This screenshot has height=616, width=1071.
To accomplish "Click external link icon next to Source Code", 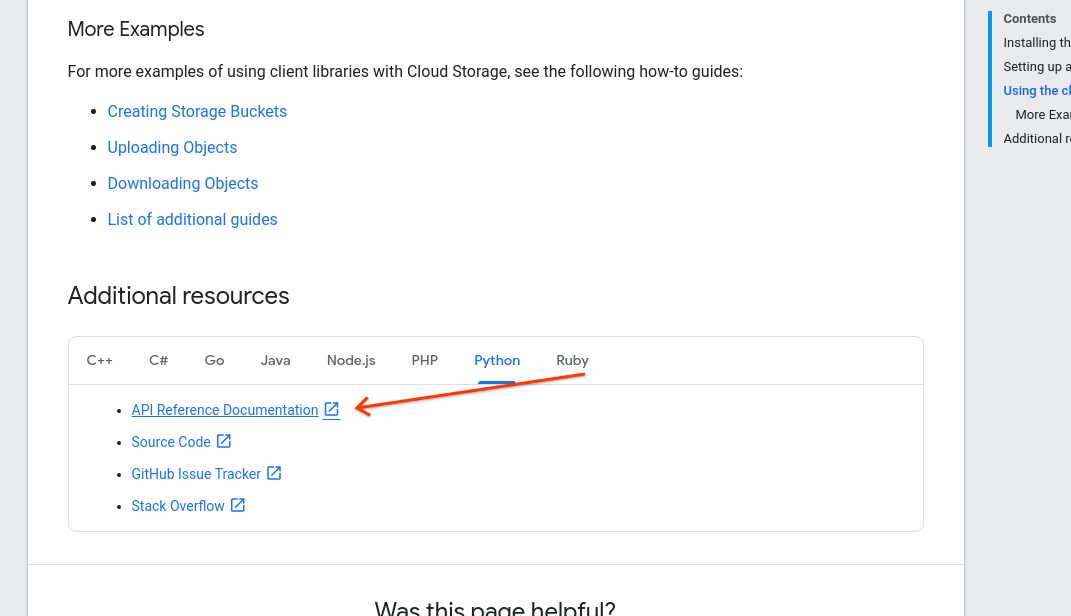I will coord(222,441).
